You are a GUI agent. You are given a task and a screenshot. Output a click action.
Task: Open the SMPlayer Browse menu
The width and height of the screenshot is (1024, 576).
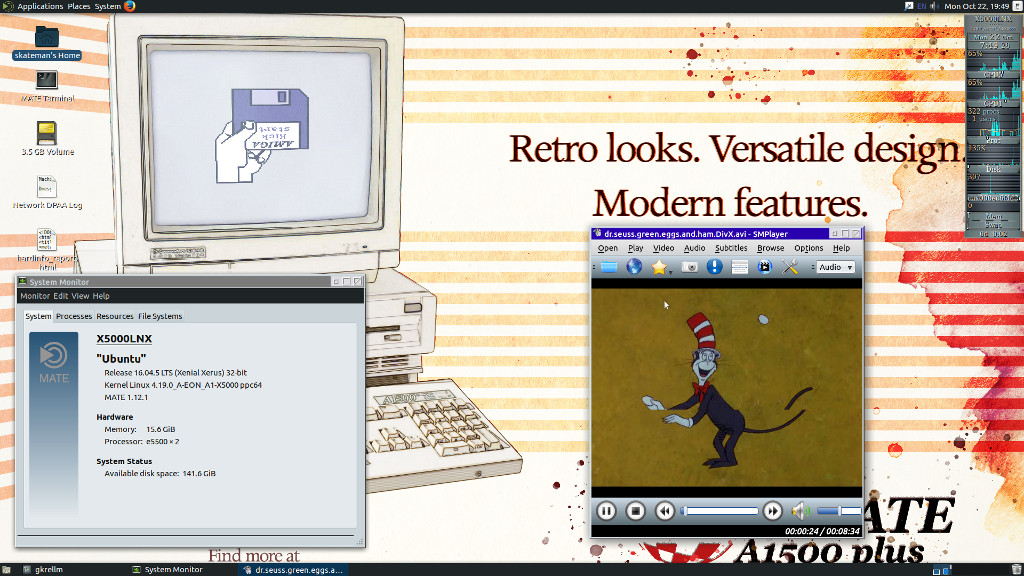pos(771,248)
